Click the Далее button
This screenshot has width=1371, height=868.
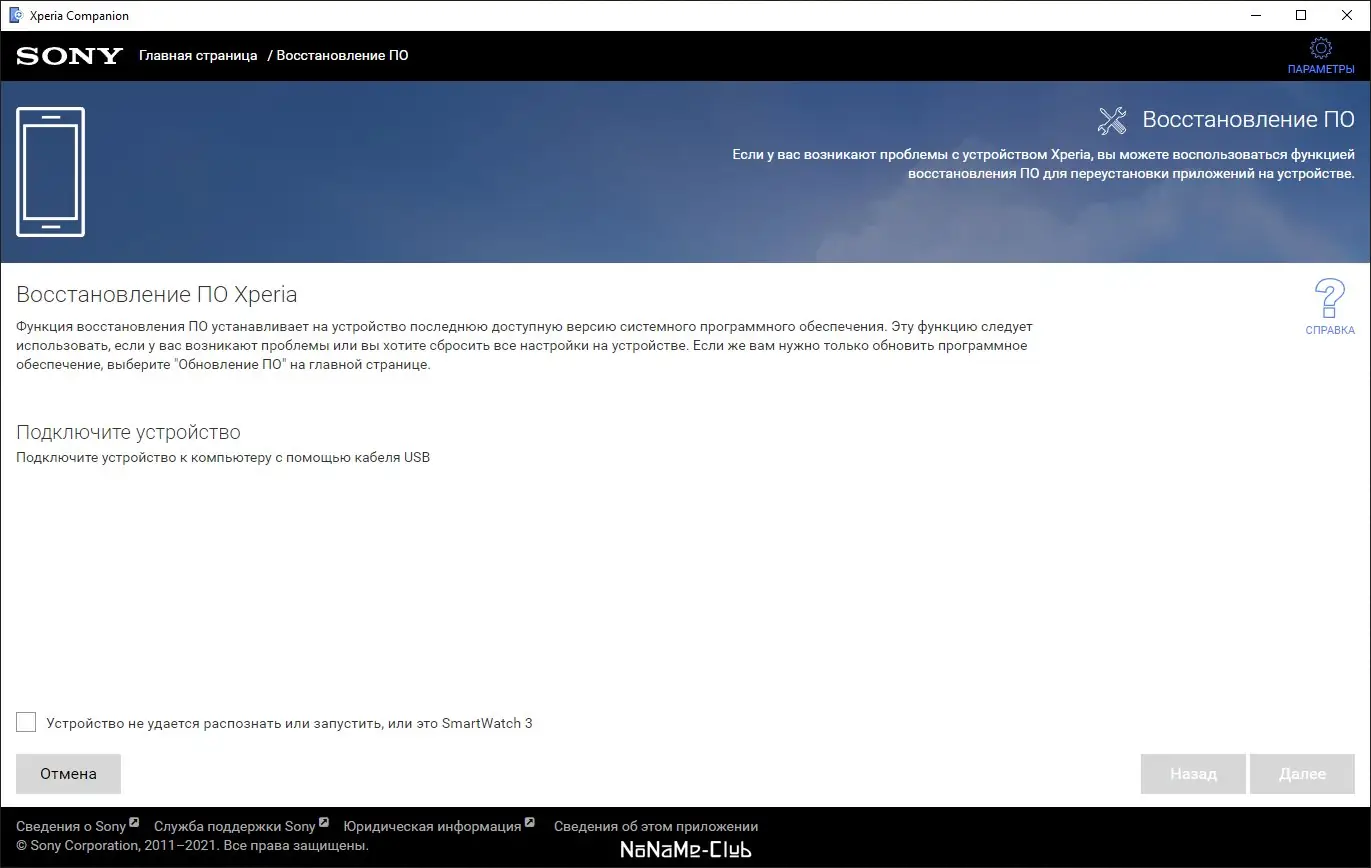(1302, 774)
